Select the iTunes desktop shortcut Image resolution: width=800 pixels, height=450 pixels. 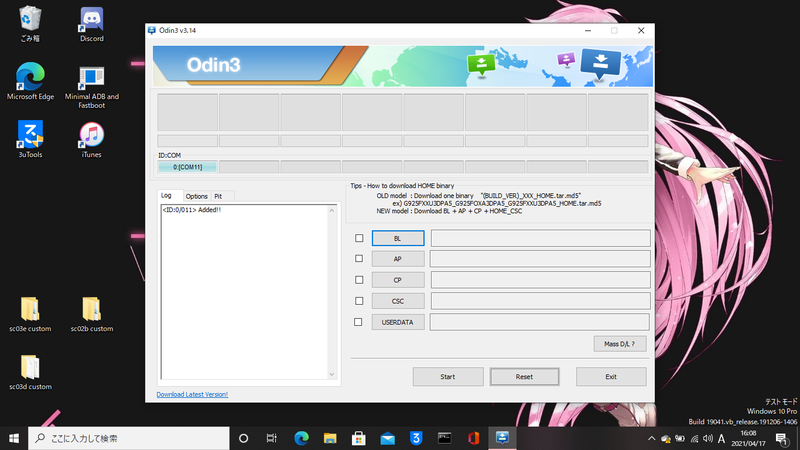coord(91,139)
